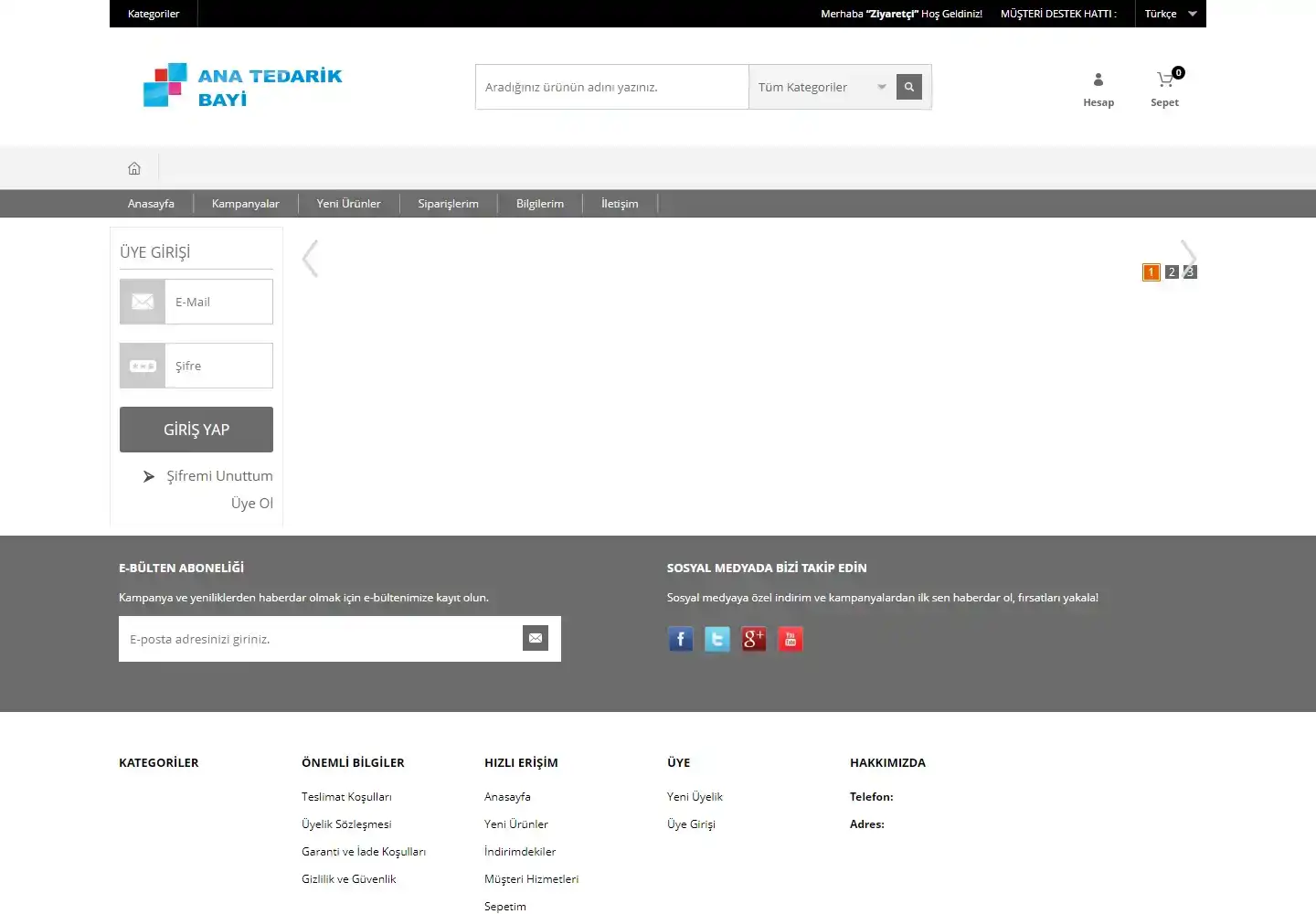Open the Kampanyalar navigation tab
The width and height of the screenshot is (1316, 914).
(246, 204)
